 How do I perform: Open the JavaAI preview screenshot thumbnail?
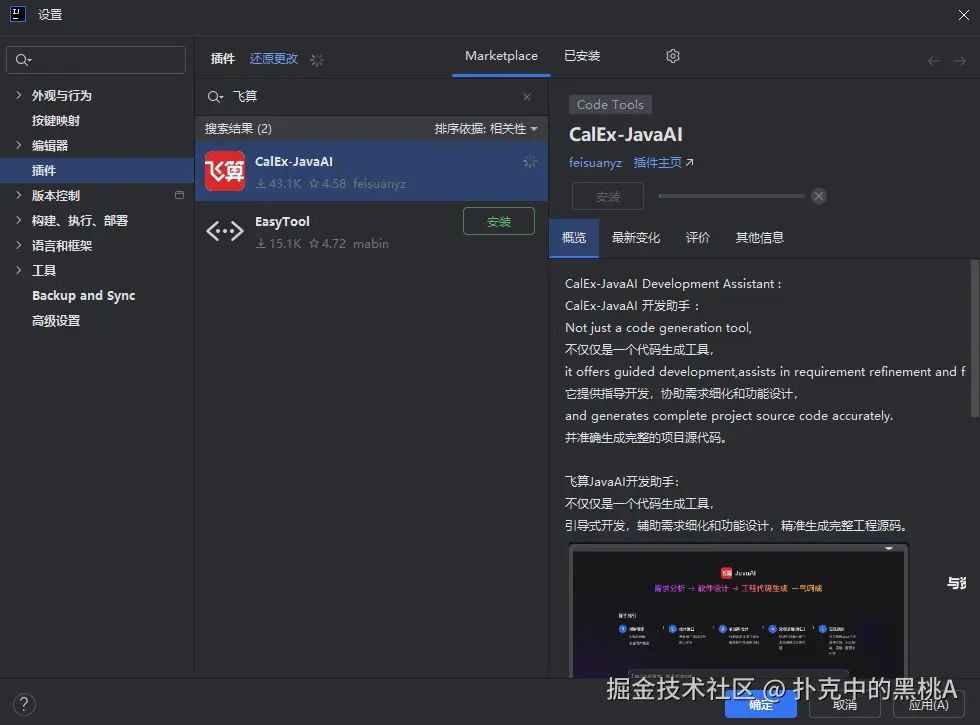coord(738,611)
